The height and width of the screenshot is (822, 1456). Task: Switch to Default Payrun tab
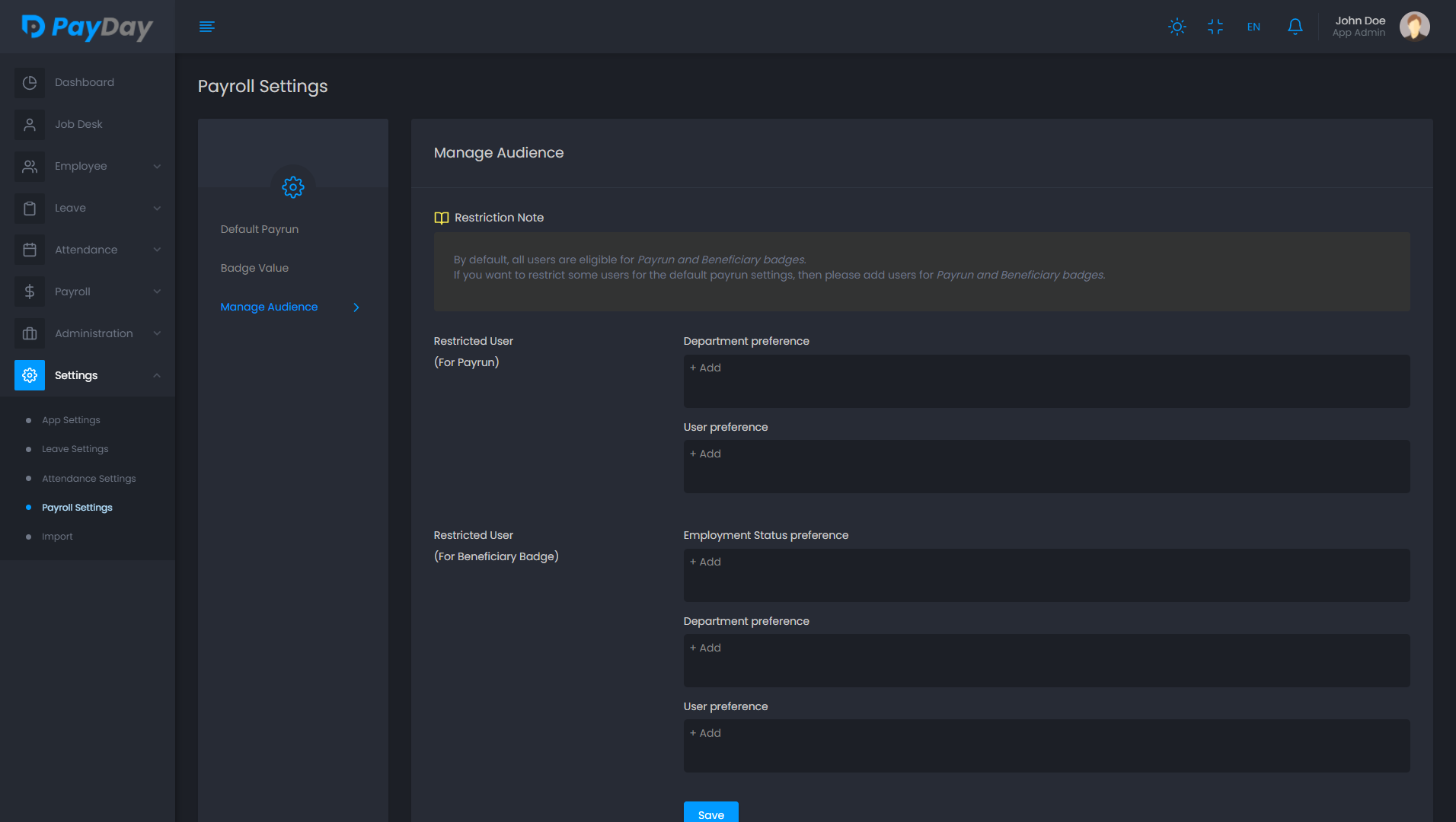tap(259, 229)
